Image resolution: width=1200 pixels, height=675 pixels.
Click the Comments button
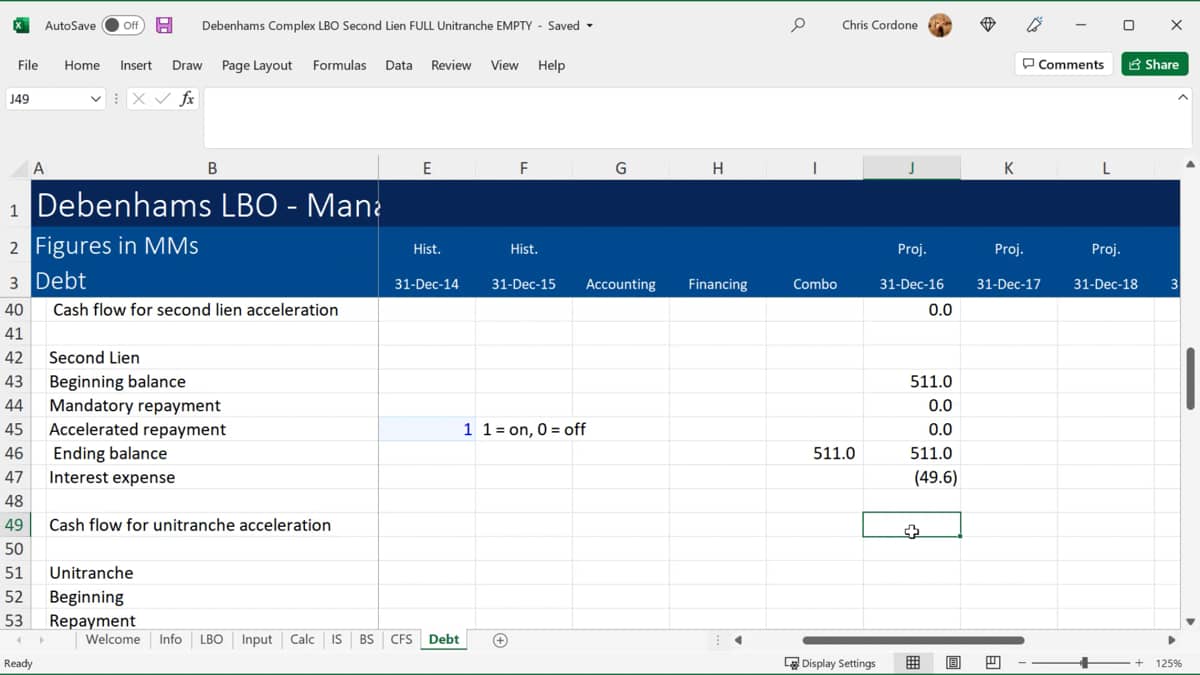coord(1063,64)
